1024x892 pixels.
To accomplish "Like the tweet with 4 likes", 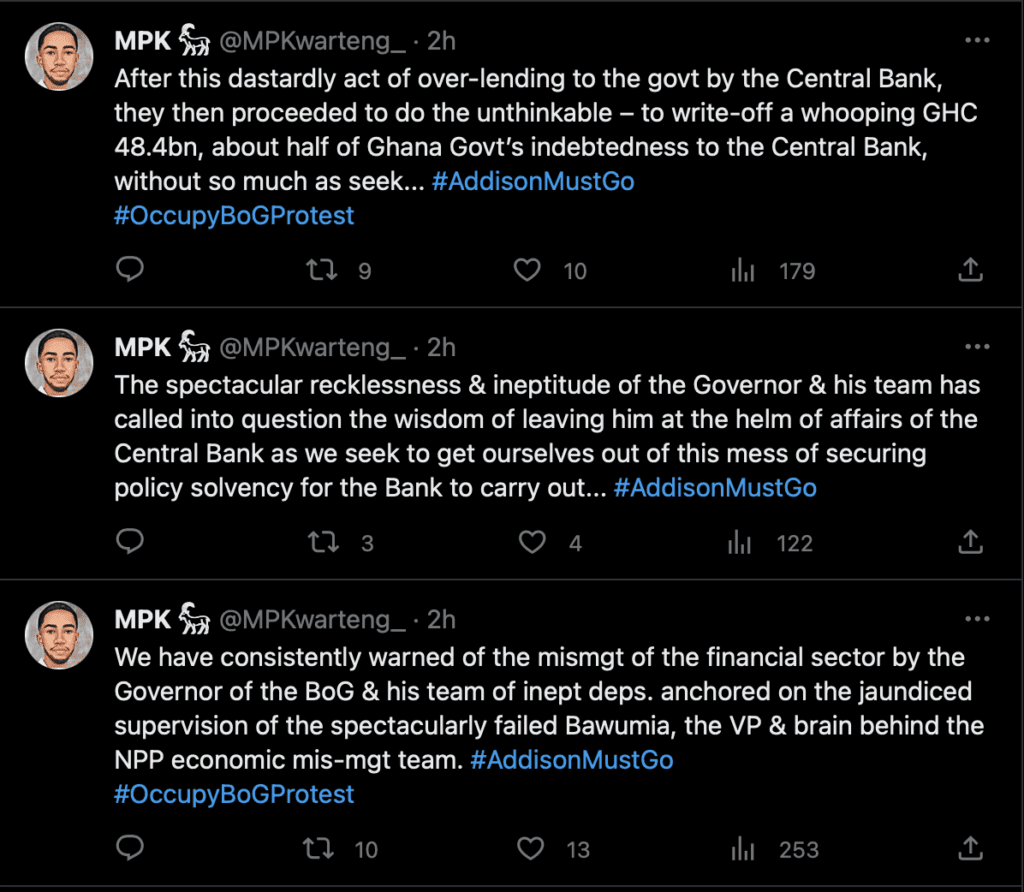I will pyautogui.click(x=532, y=542).
